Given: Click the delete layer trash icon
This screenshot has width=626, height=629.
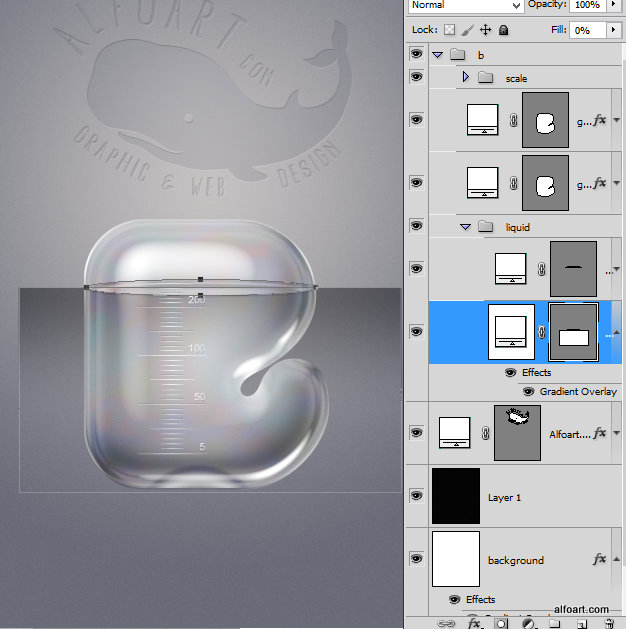Looking at the screenshot, I should 607,623.
